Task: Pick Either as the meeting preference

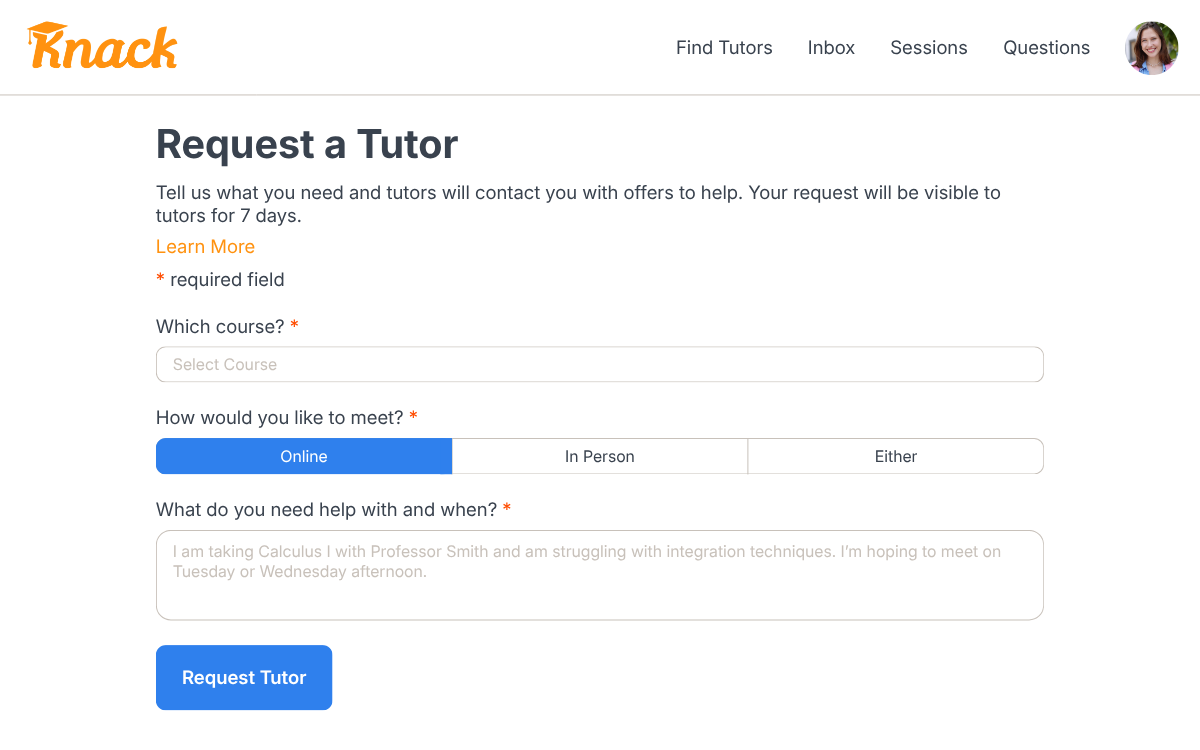Action: [x=896, y=456]
